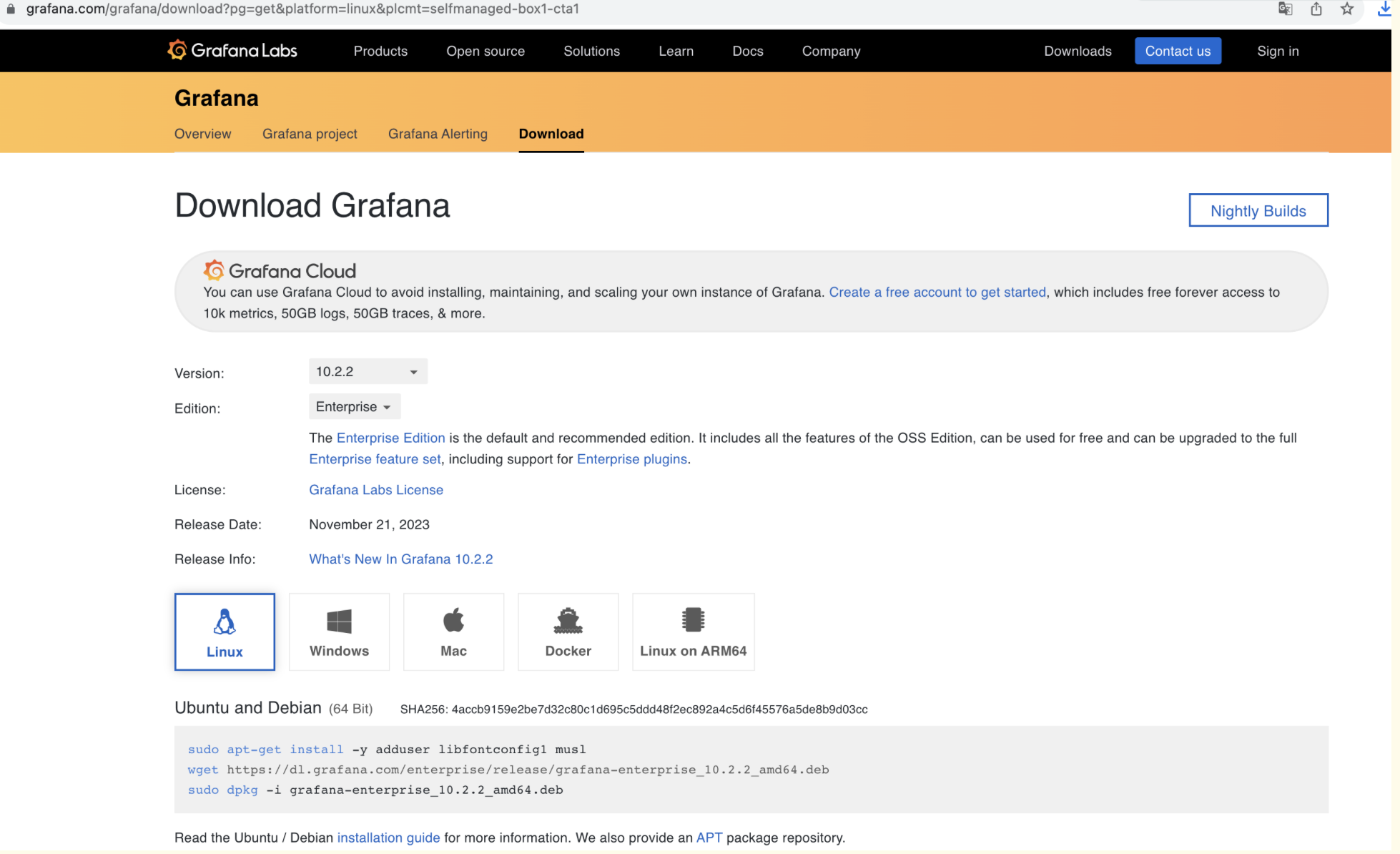1400x854 pixels.
Task: Click the Grafana Labs logo
Action: click(232, 50)
